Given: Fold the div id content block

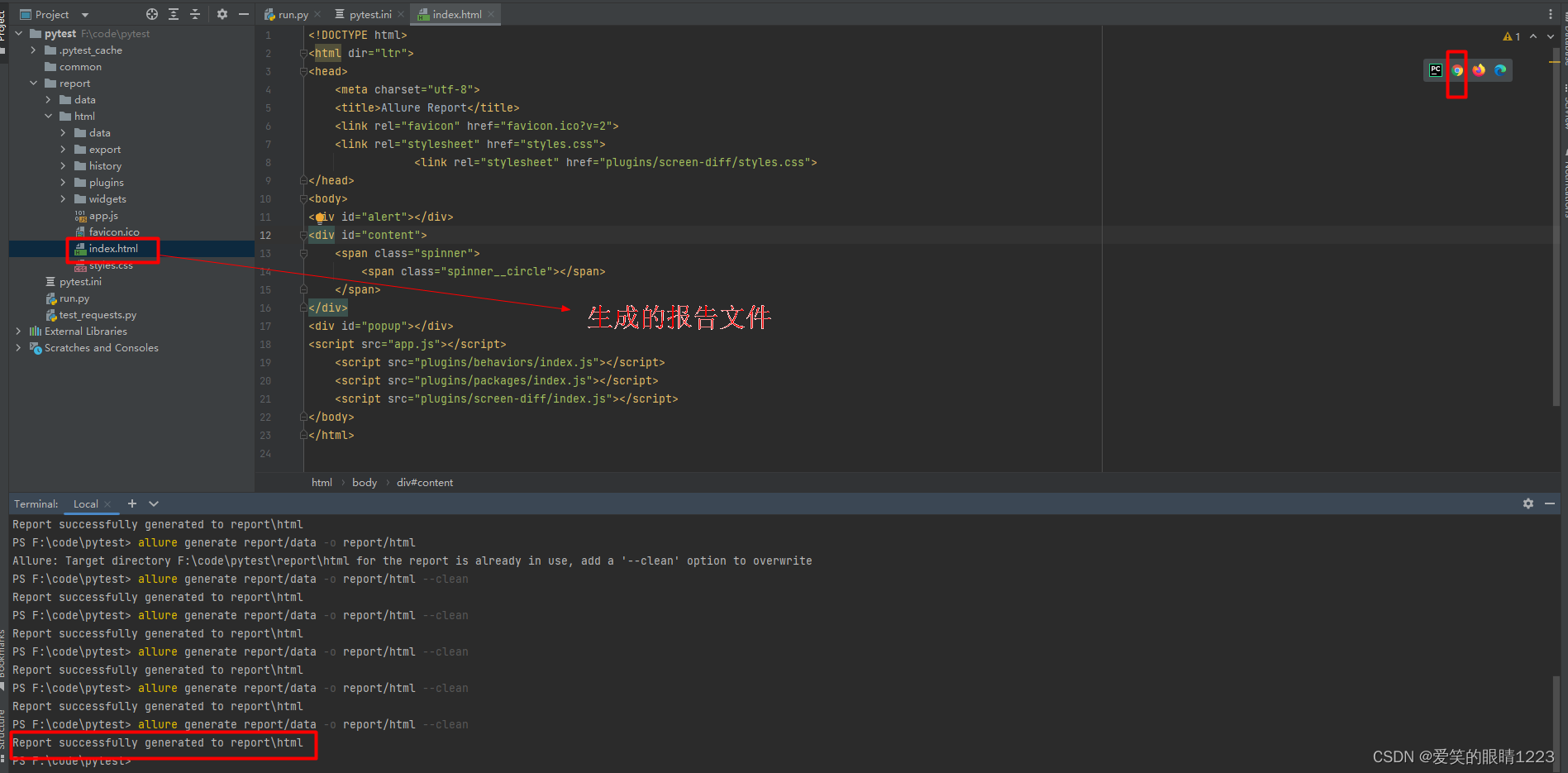Looking at the screenshot, I should pyautogui.click(x=303, y=236).
